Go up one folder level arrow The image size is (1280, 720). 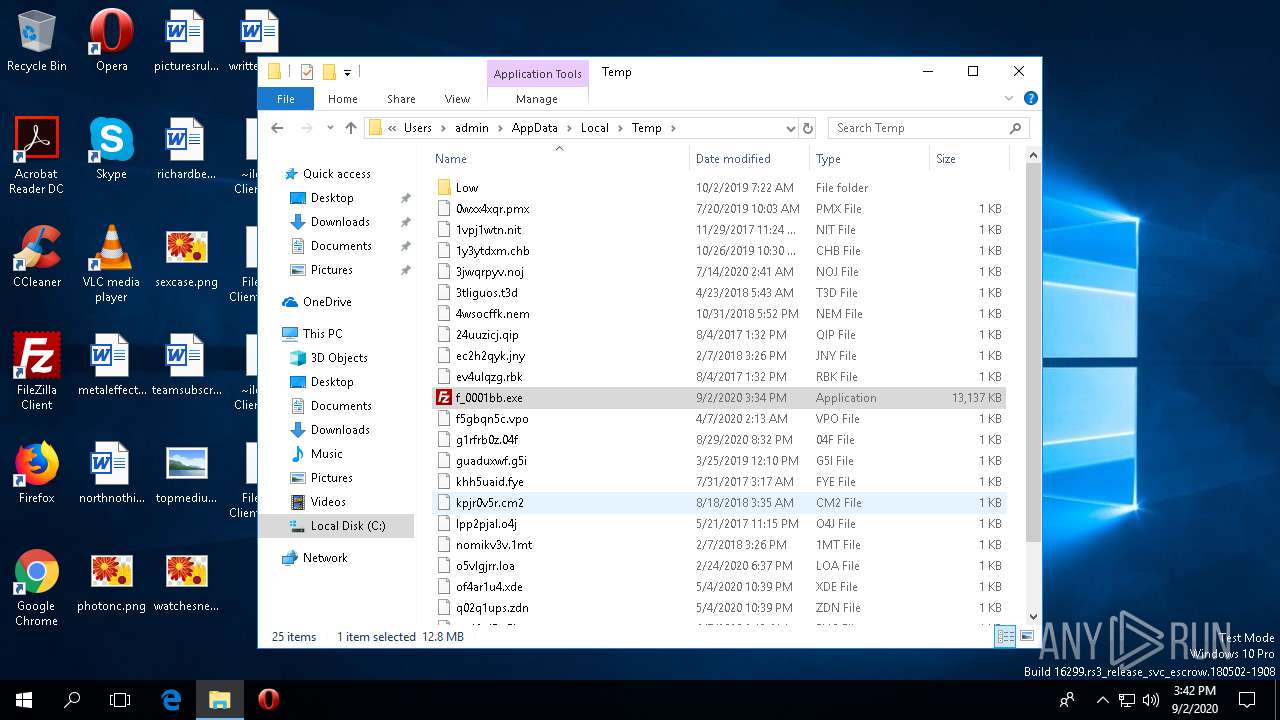click(x=350, y=128)
